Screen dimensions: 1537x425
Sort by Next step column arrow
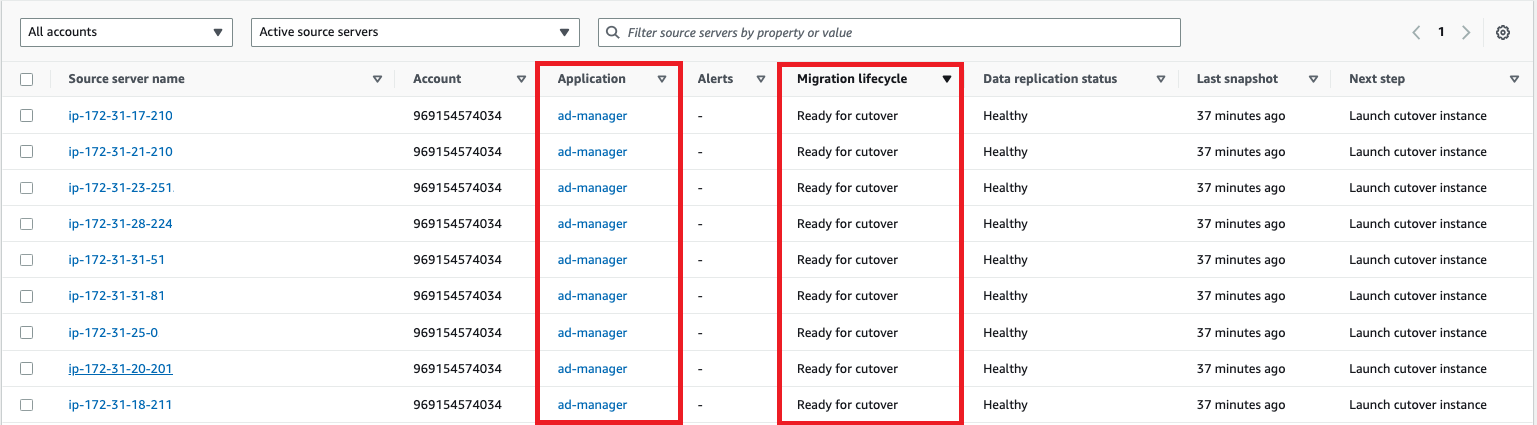point(1514,79)
